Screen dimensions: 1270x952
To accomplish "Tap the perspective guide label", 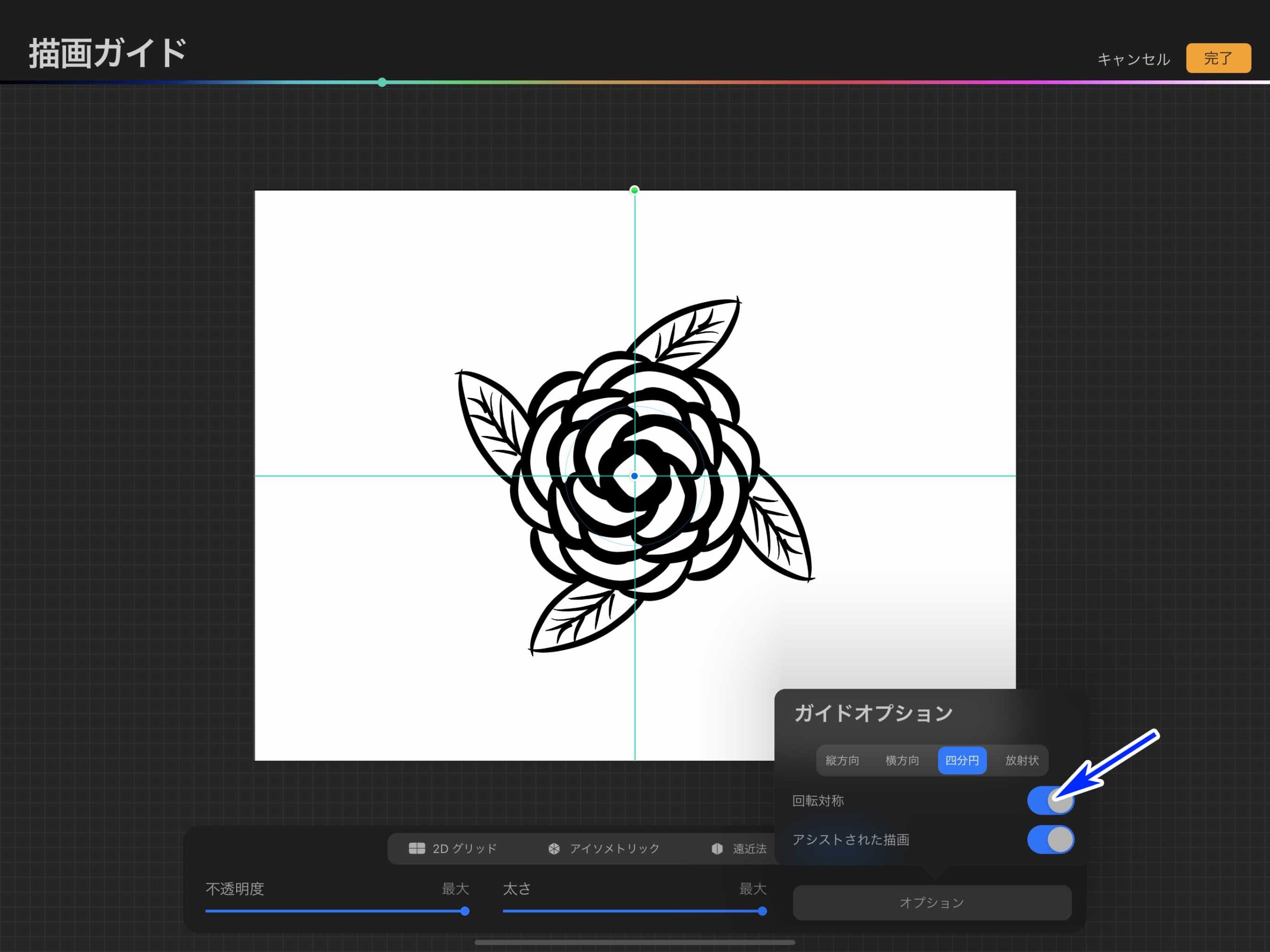I will click(749, 849).
